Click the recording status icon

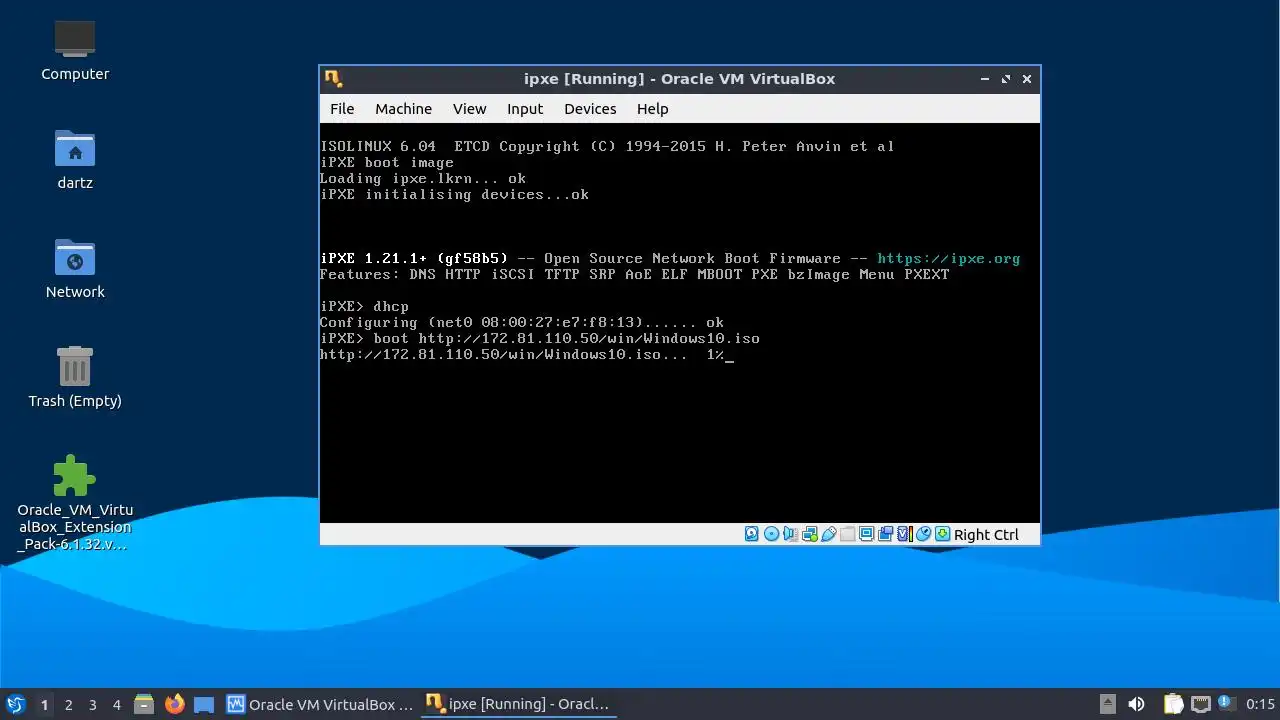[x=886, y=534]
